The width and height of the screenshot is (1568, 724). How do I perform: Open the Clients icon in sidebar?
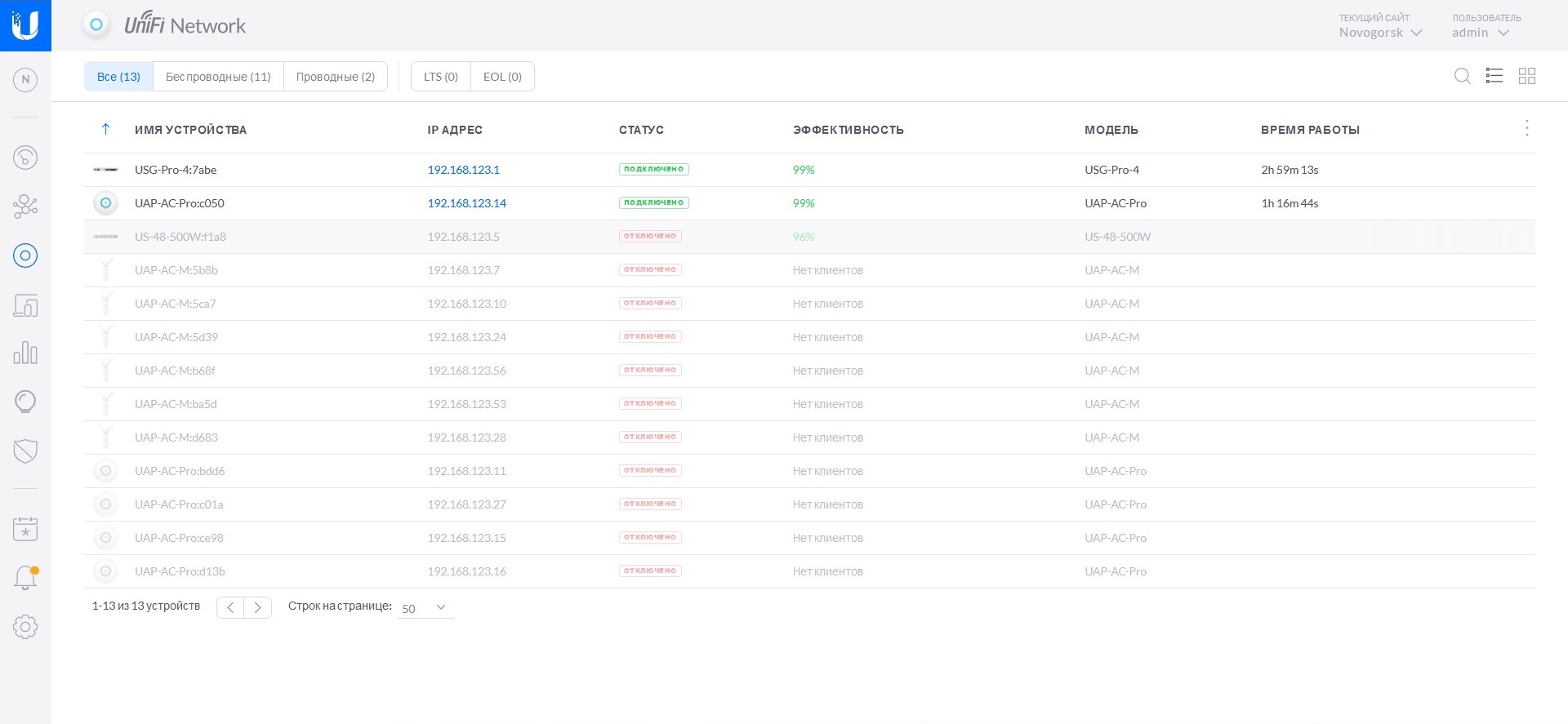pos(25,306)
